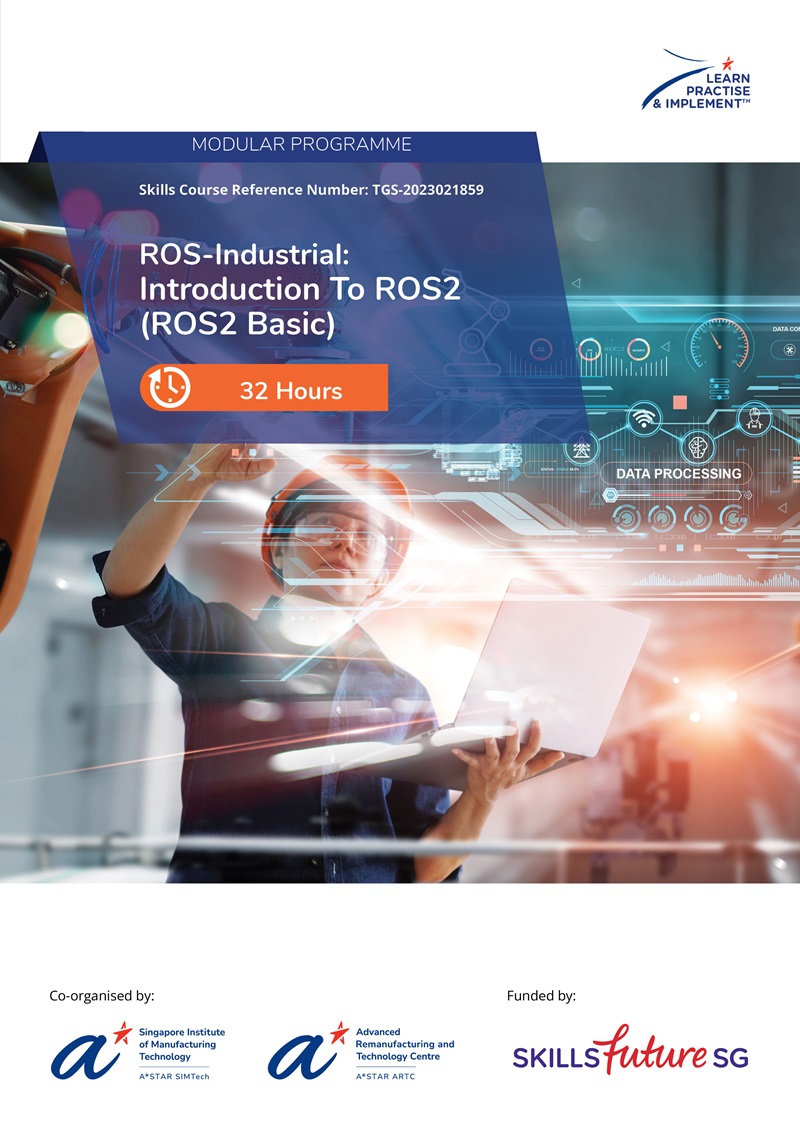Toggle the middle slider switch under the gauge
This screenshot has width=800, height=1131.
point(716,388)
